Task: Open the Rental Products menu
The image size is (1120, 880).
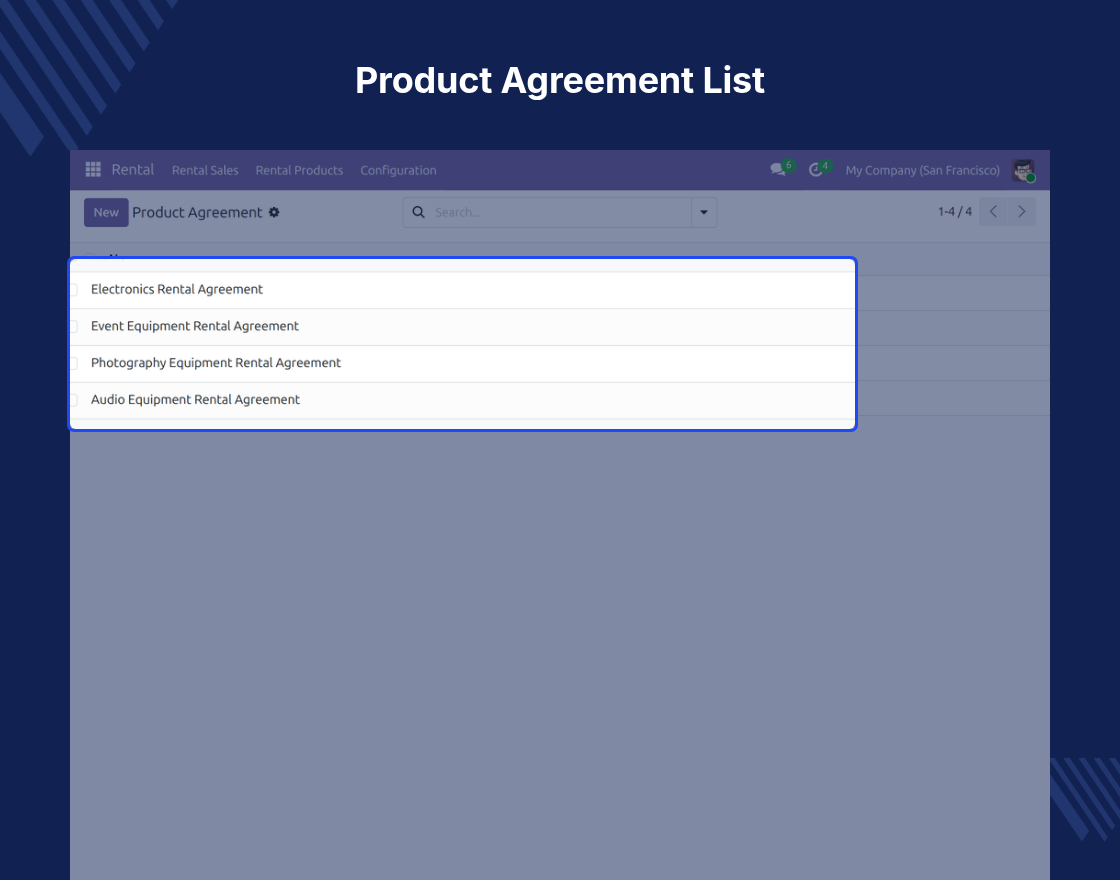Action: [x=299, y=170]
